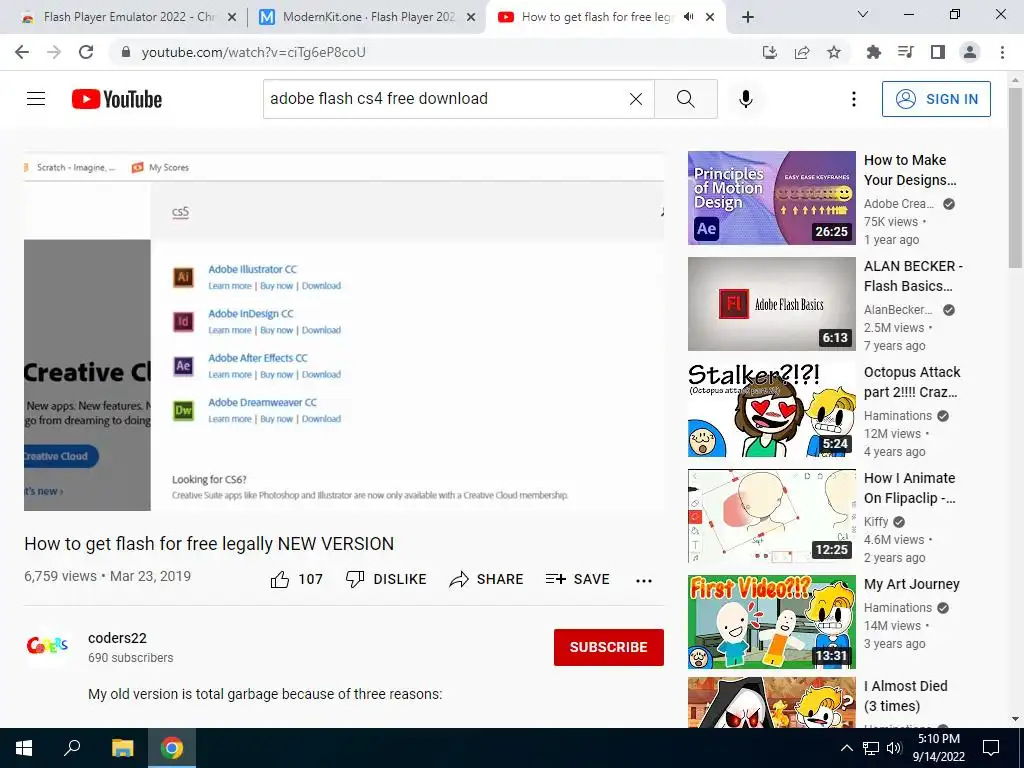1024x768 pixels.
Task: Mute the YouTube tab audio icon
Action: pos(688,17)
